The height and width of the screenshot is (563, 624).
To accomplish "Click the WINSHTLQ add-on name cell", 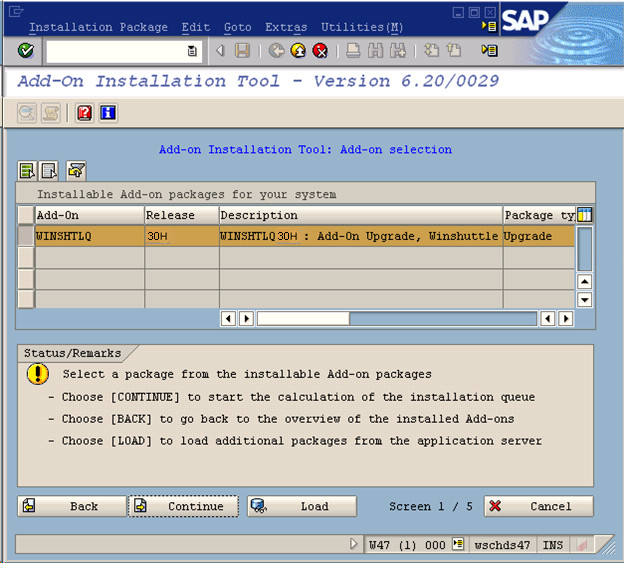I will point(90,236).
